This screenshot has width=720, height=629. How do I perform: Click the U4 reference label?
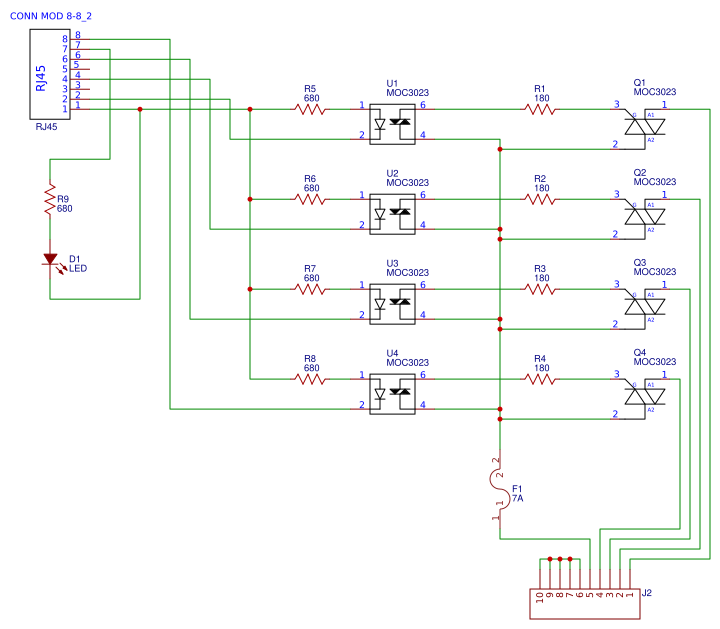coord(392,354)
